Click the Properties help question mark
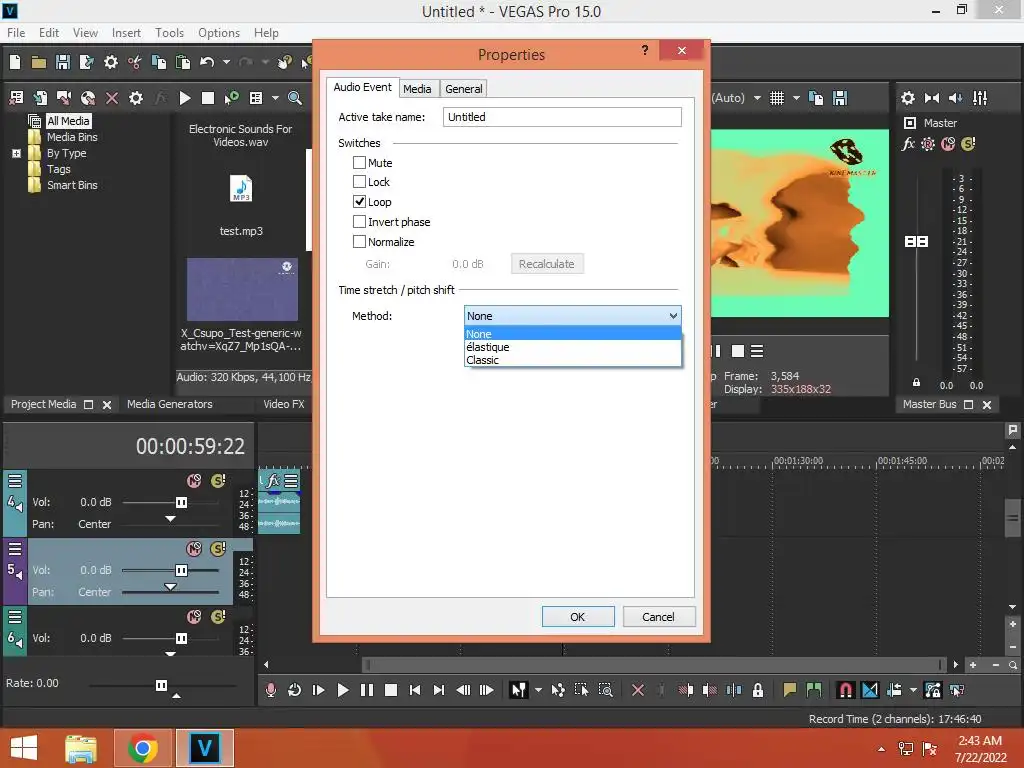Screen dimensions: 1024x768 [645, 50]
